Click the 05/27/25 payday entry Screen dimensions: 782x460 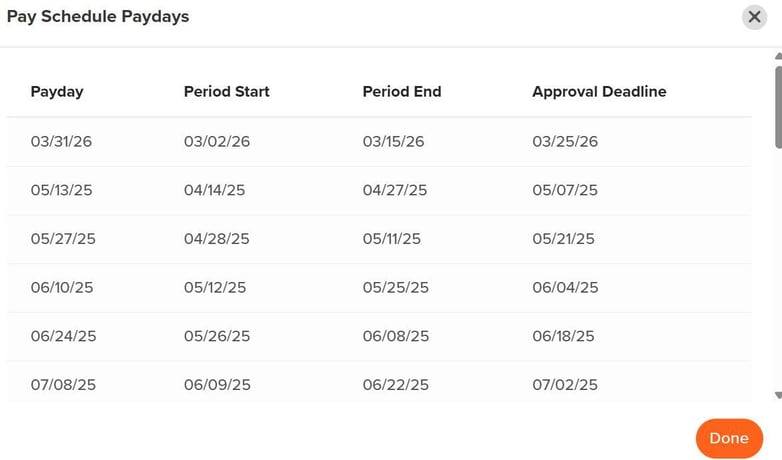point(61,239)
